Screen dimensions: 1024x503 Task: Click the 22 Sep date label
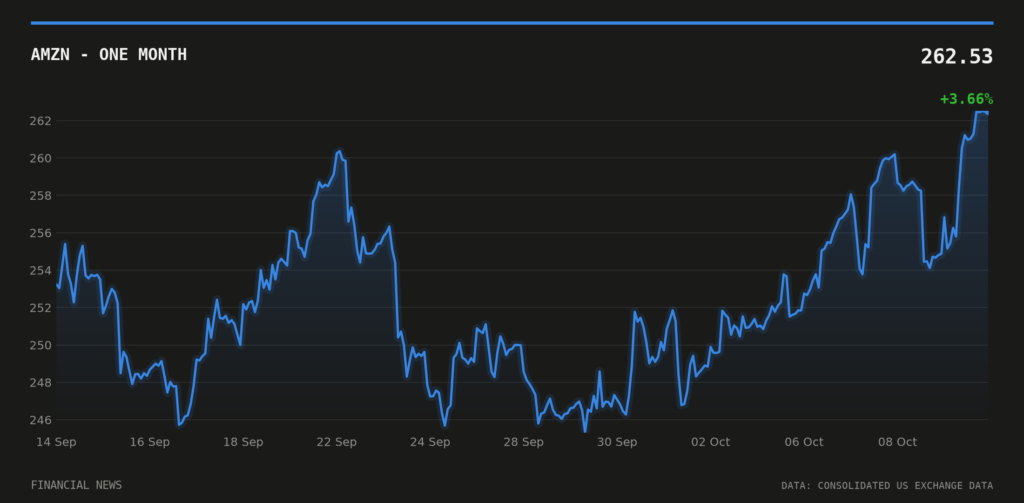336,442
